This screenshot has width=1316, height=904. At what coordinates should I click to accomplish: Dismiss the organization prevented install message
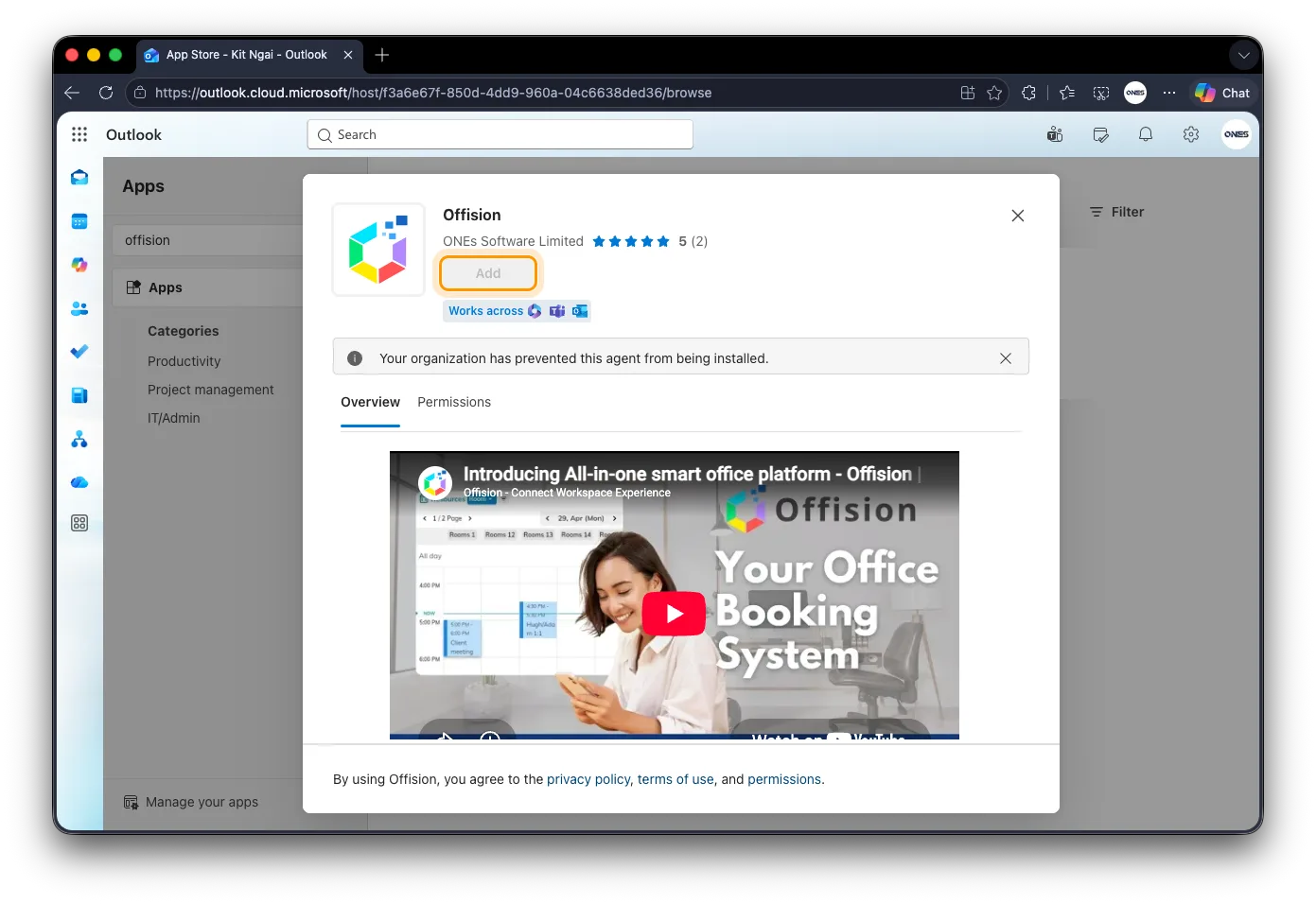tap(1006, 358)
